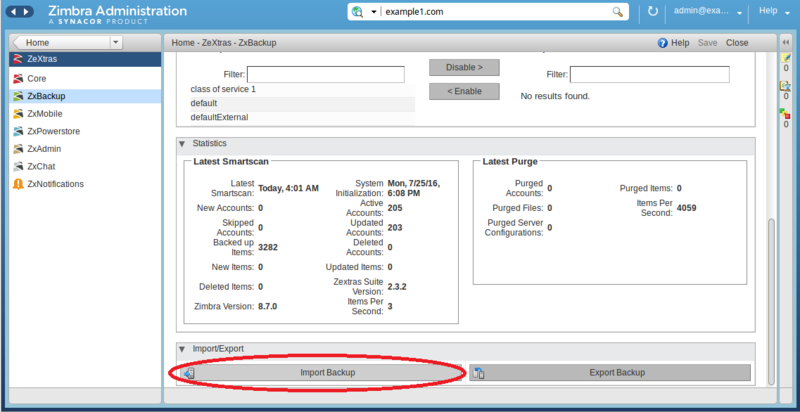800x412 pixels.
Task: Open the ZxMobile module
Action: pos(85,114)
